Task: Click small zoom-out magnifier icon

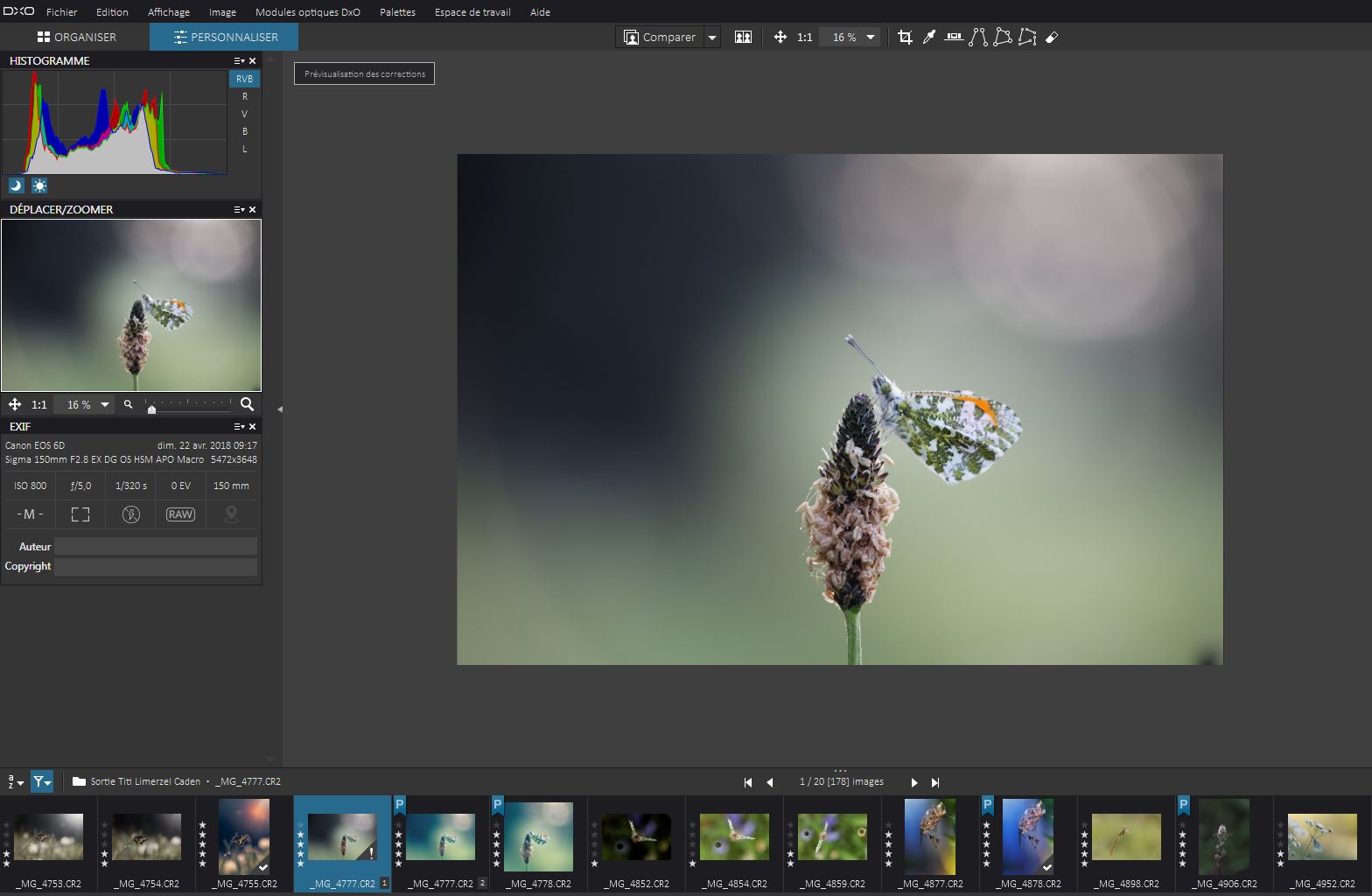Action: tap(128, 404)
